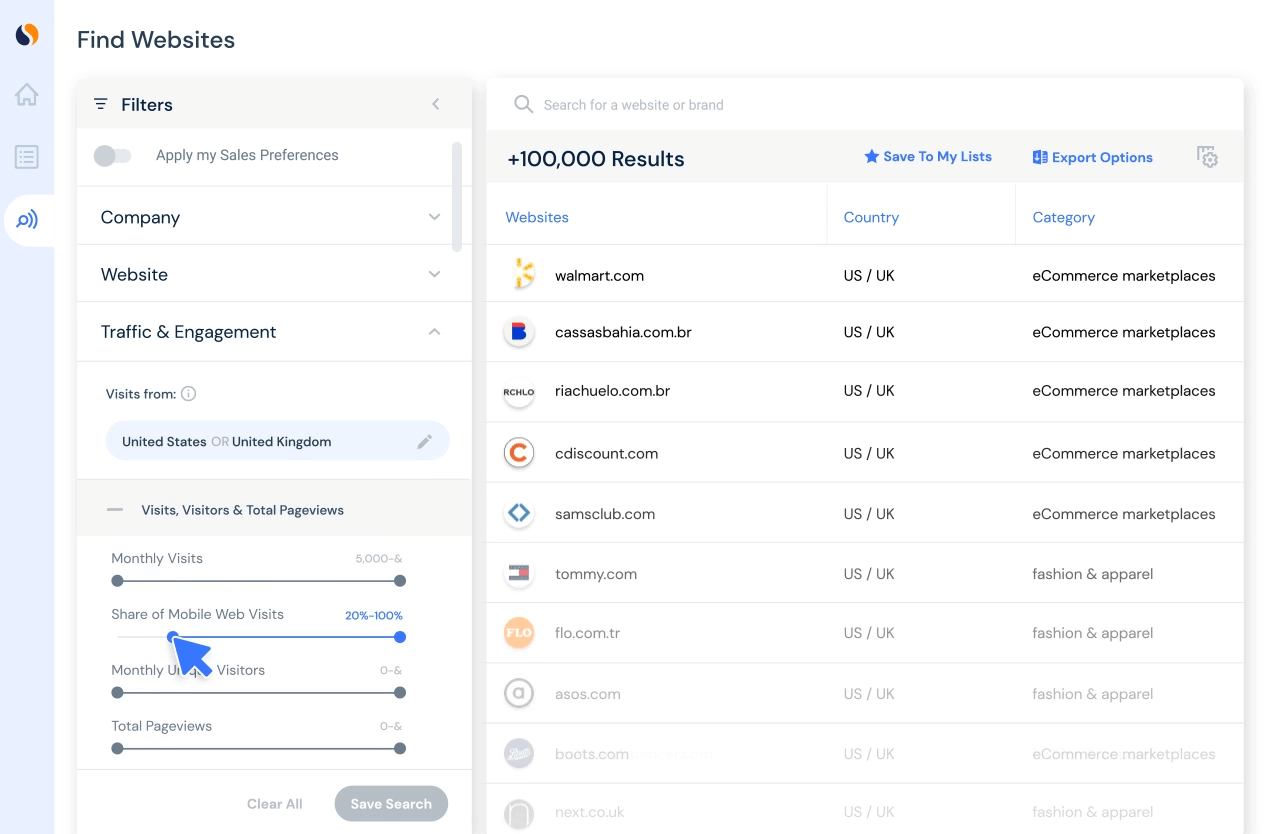
Task: Open the asos.com row link
Action: coord(588,694)
